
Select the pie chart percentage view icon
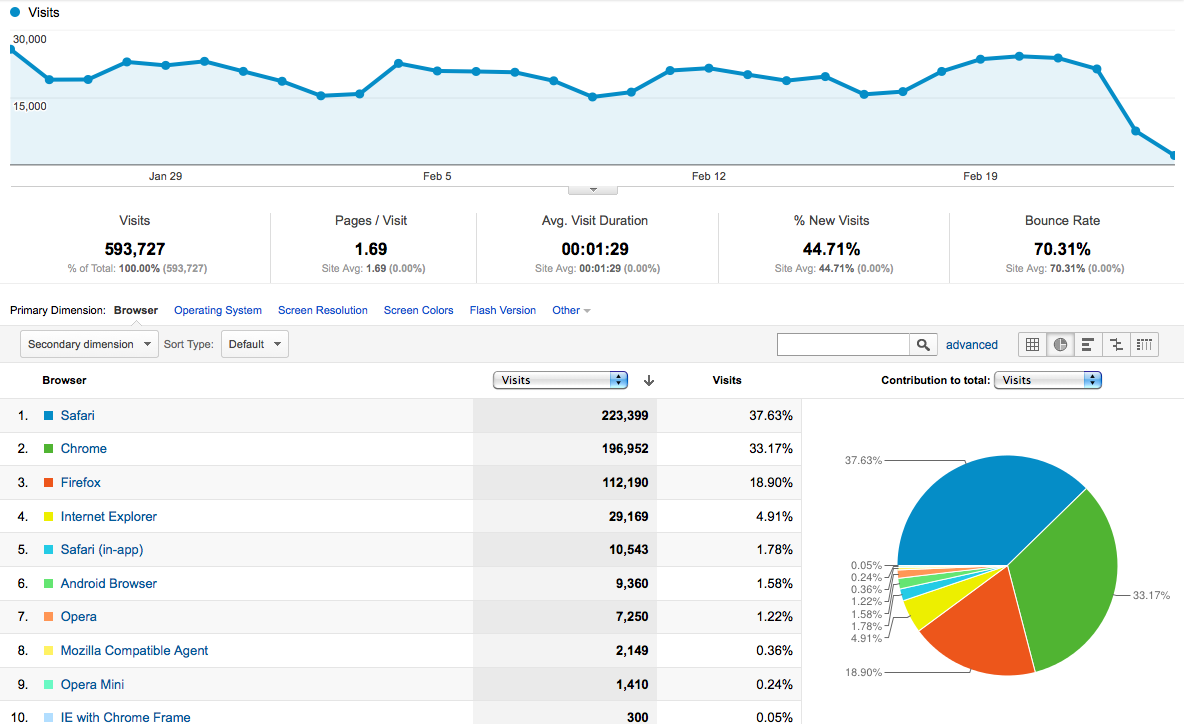pyautogui.click(x=1060, y=345)
